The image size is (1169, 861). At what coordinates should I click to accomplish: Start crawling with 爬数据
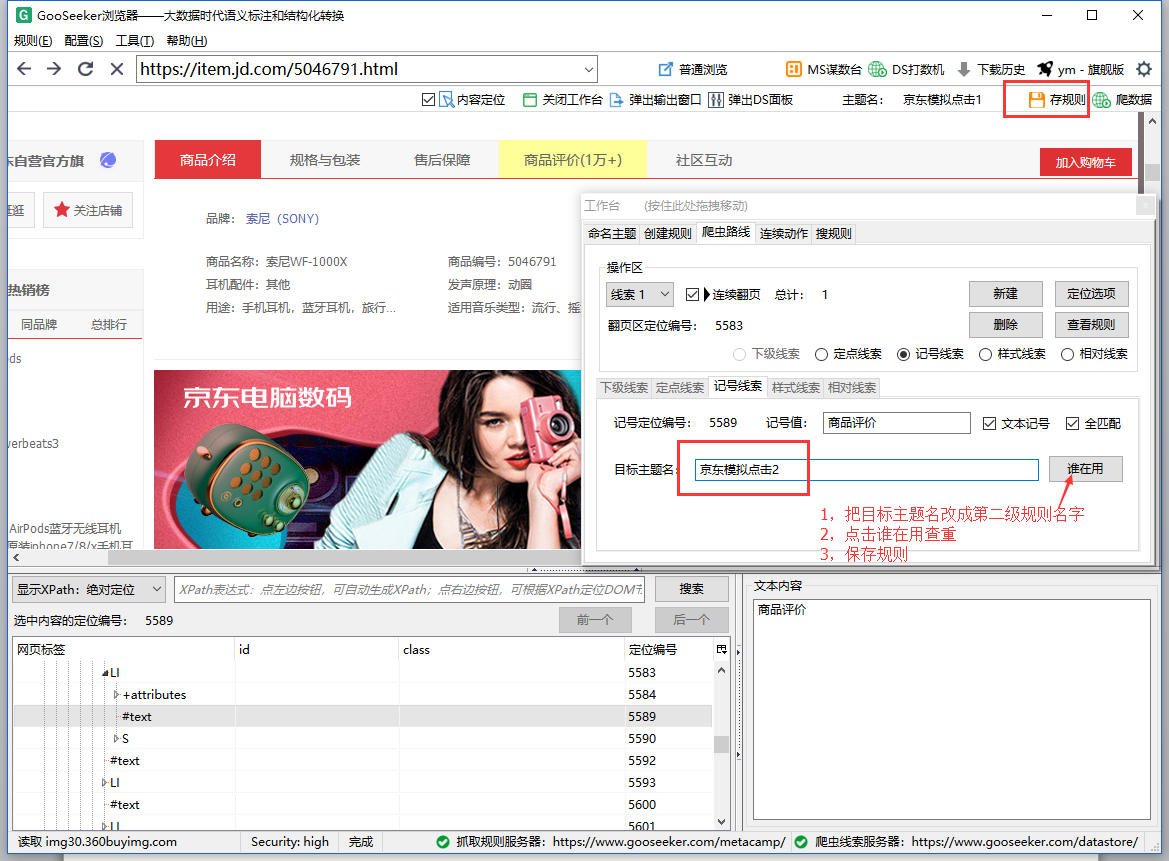(x=1122, y=100)
